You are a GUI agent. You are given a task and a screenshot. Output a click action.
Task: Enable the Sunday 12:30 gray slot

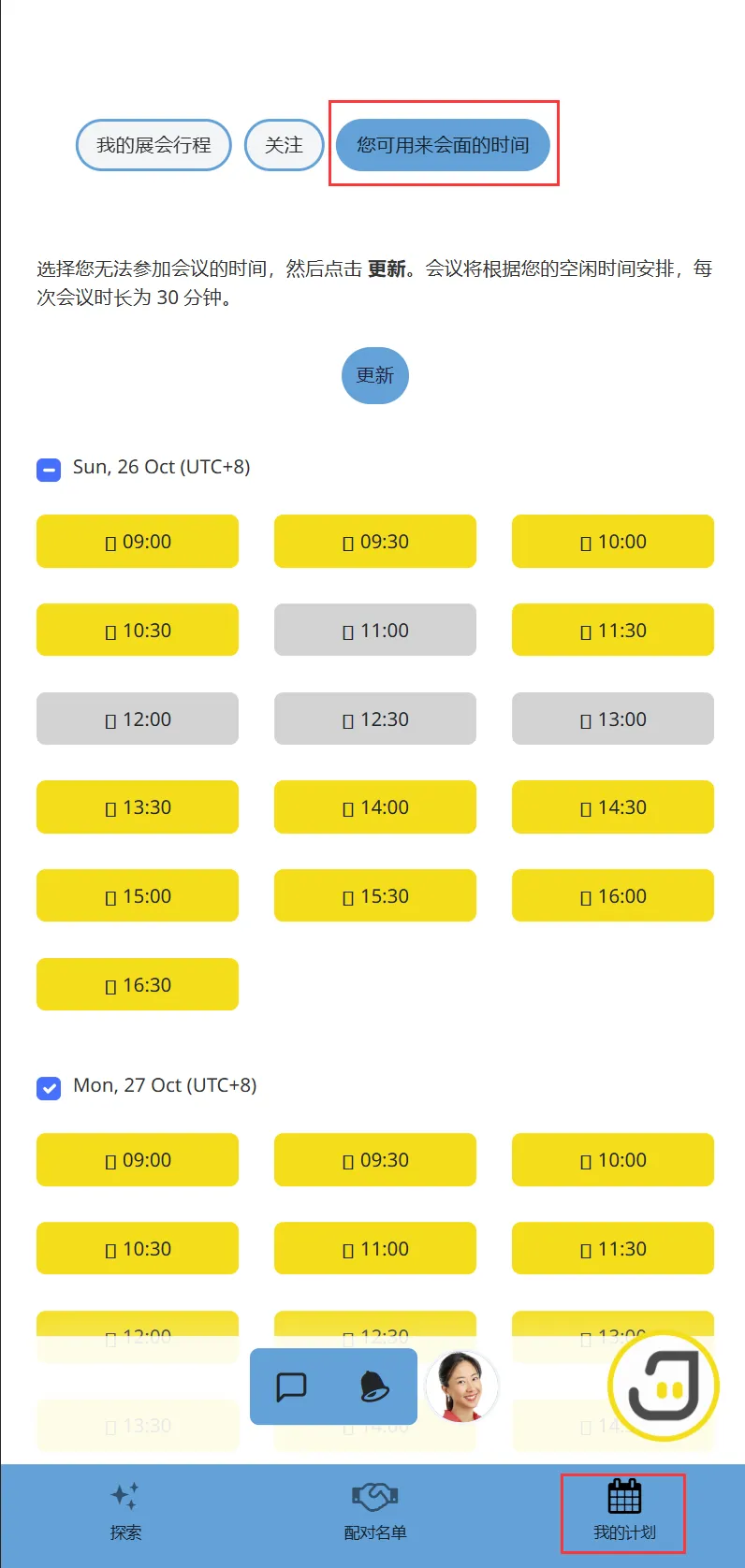tap(375, 719)
